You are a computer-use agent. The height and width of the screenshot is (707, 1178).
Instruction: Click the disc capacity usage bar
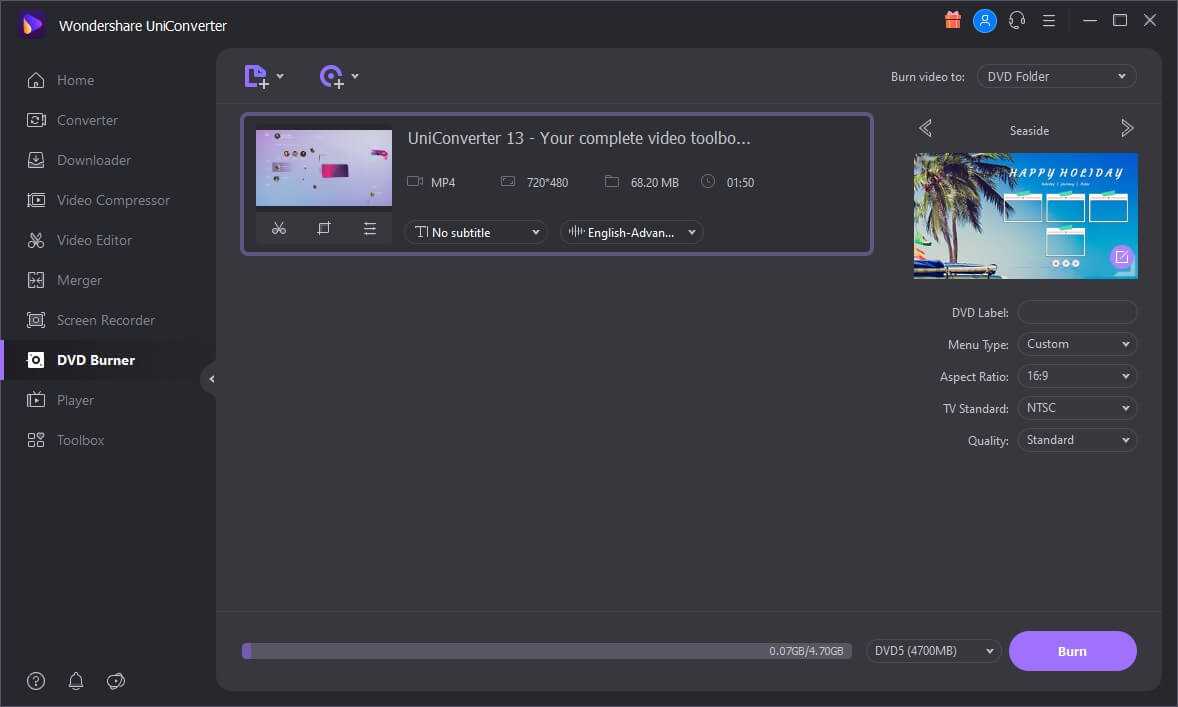(547, 651)
